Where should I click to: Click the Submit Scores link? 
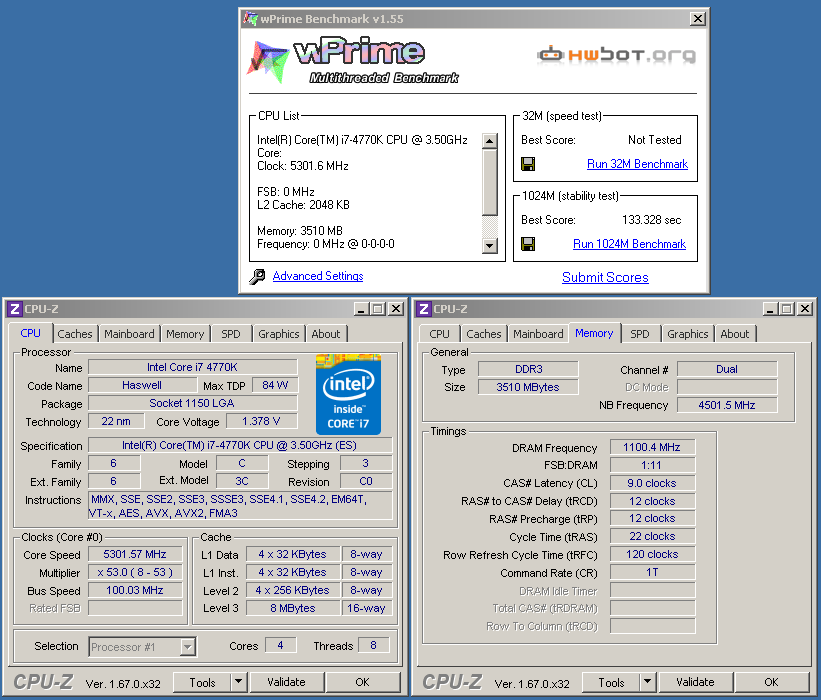click(x=605, y=277)
